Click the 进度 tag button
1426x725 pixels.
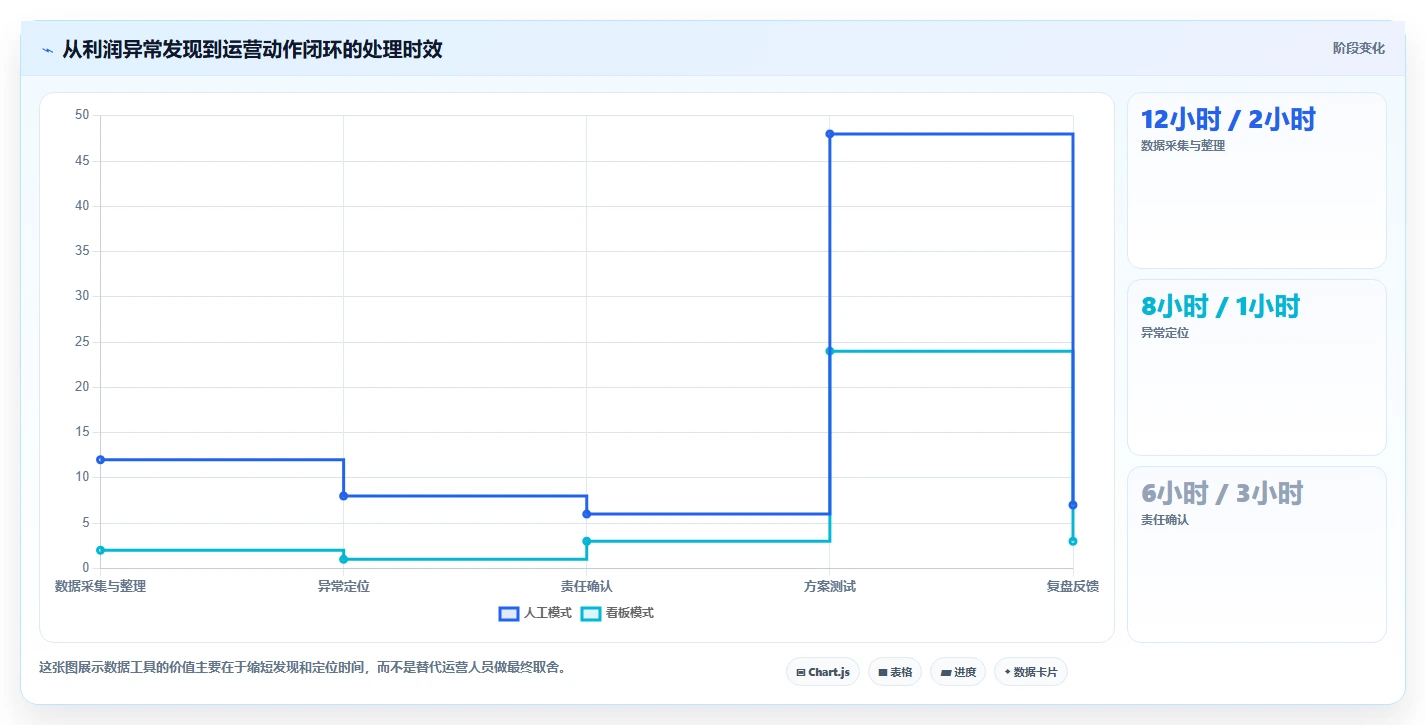point(958,672)
